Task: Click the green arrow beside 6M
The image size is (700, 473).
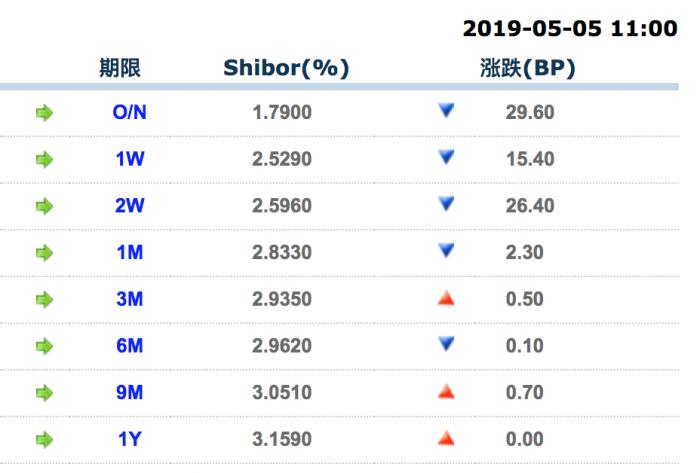Action: pyautogui.click(x=44, y=346)
